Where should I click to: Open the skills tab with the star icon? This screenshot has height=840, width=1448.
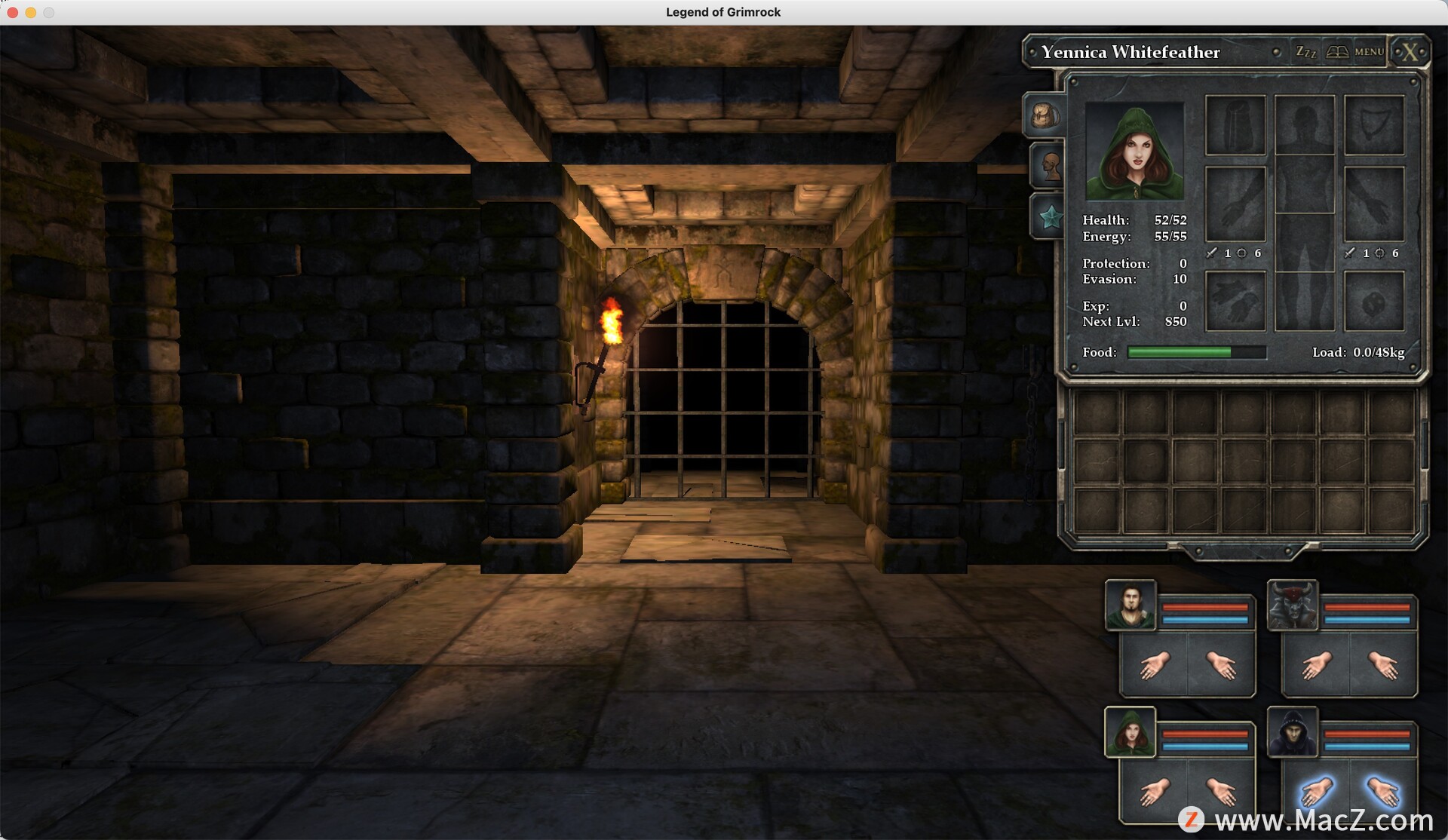[1048, 215]
